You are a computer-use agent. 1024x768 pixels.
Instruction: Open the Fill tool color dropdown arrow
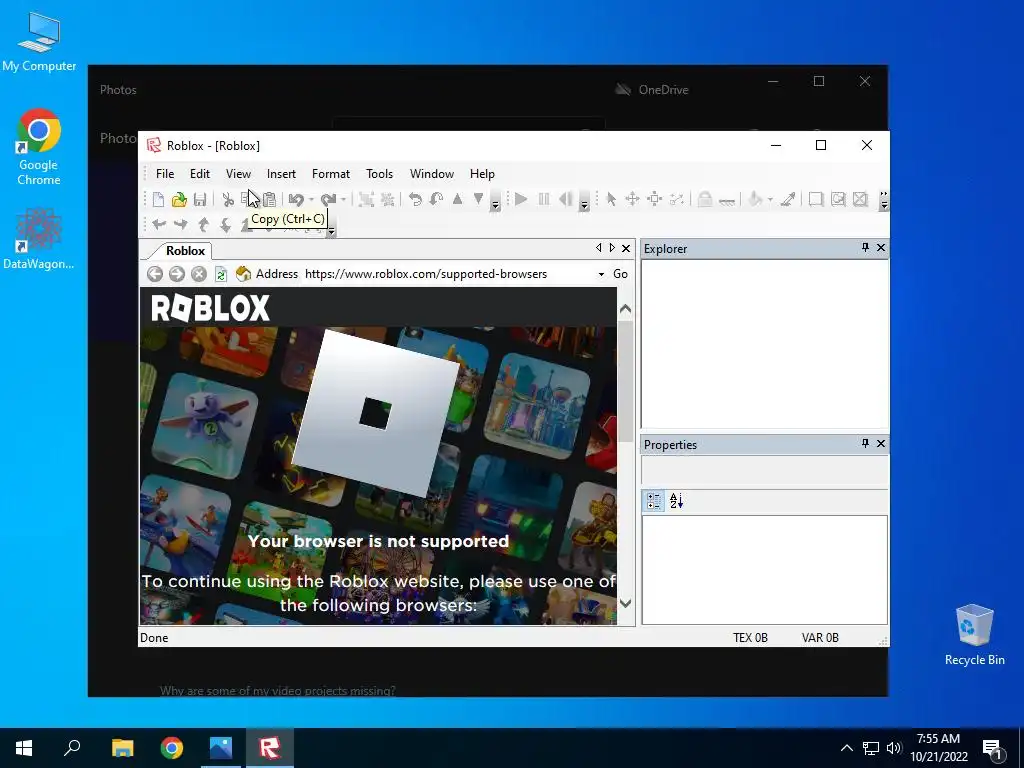coord(771,199)
